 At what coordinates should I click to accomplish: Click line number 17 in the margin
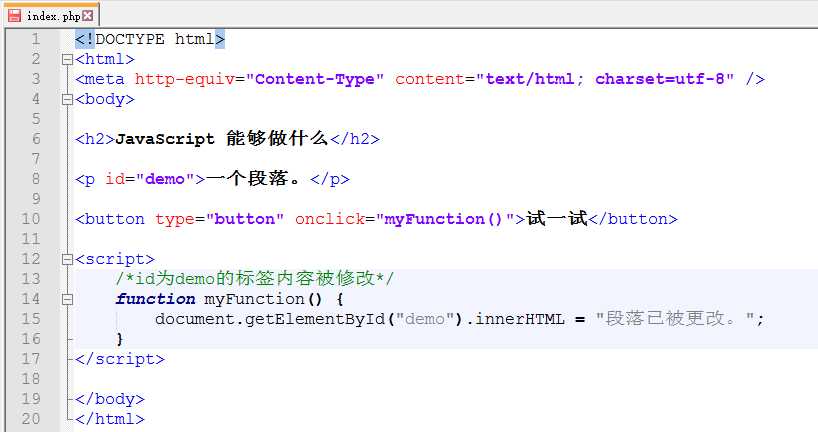point(31,359)
